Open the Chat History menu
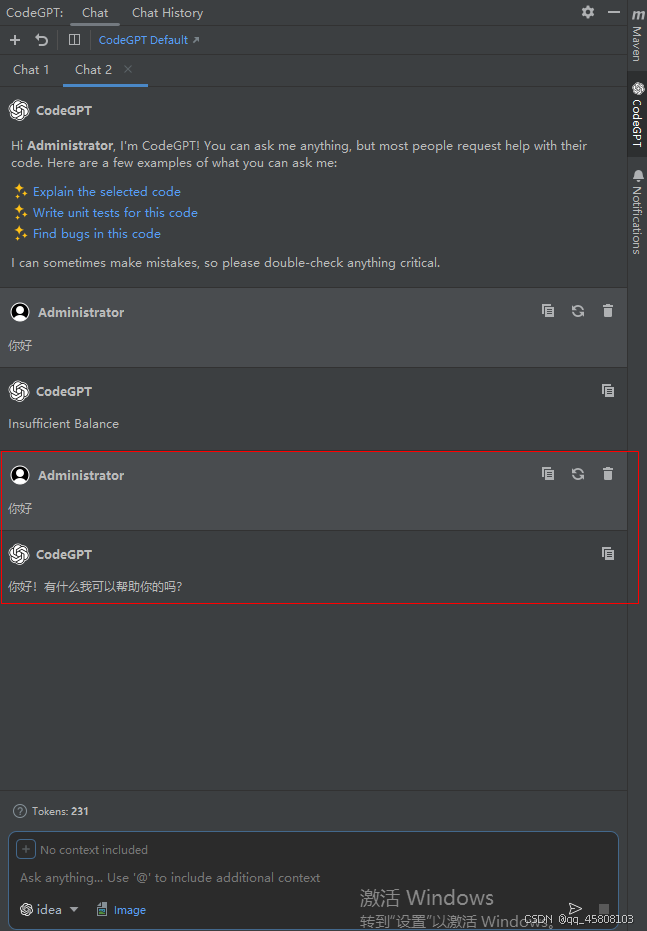The image size is (647, 931). (166, 12)
